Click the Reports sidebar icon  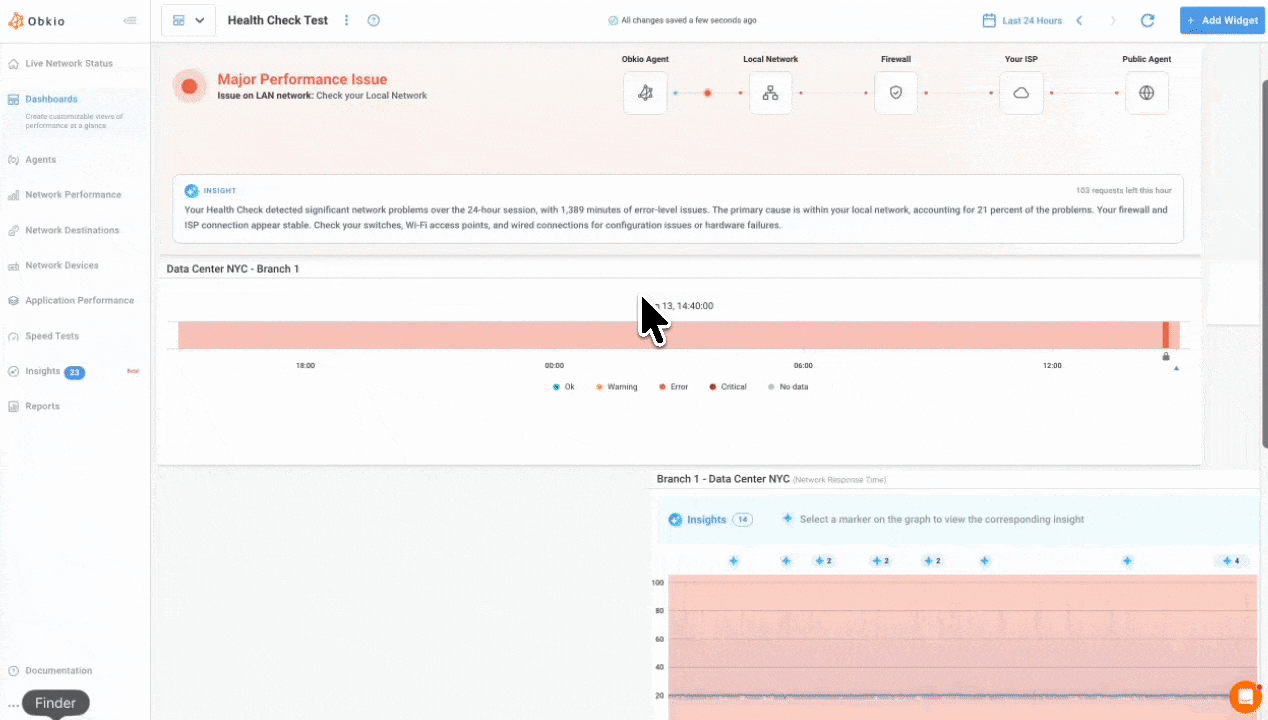pos(14,406)
